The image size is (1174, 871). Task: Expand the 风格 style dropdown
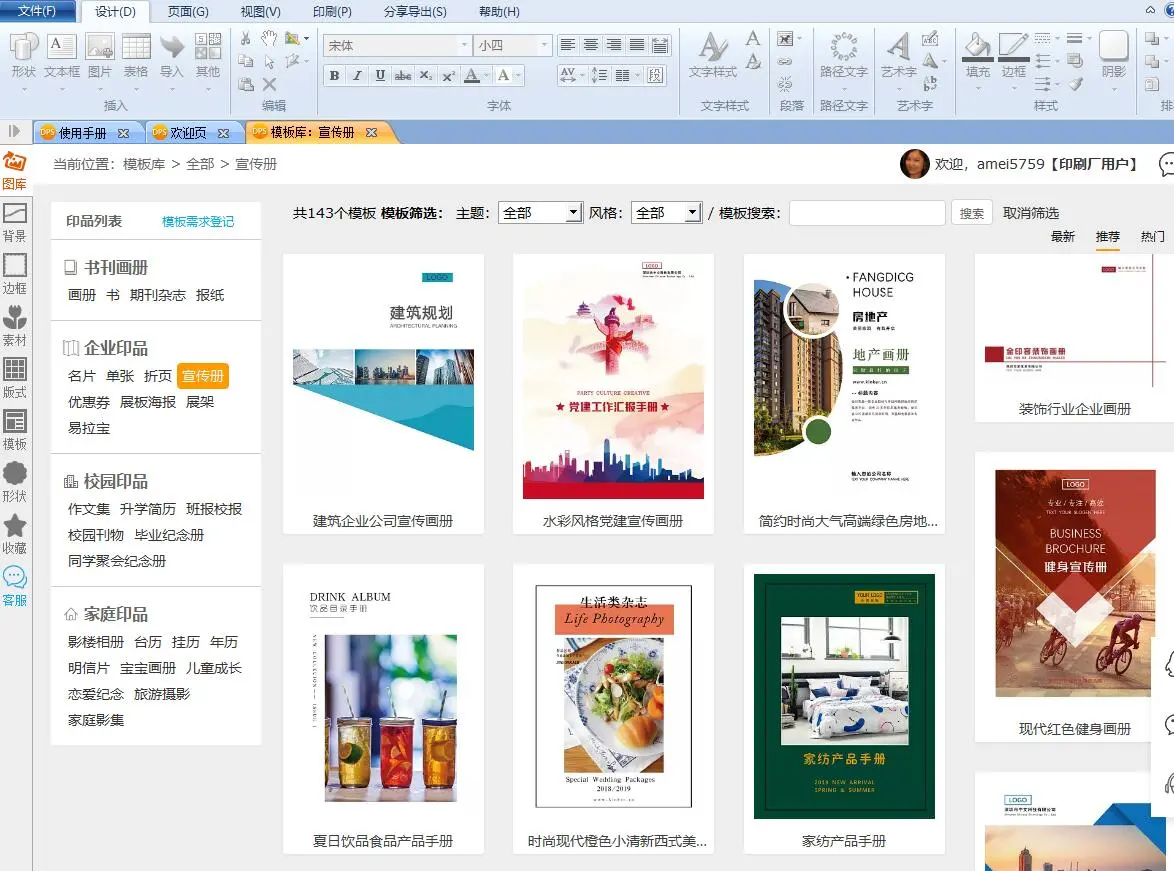tap(692, 213)
